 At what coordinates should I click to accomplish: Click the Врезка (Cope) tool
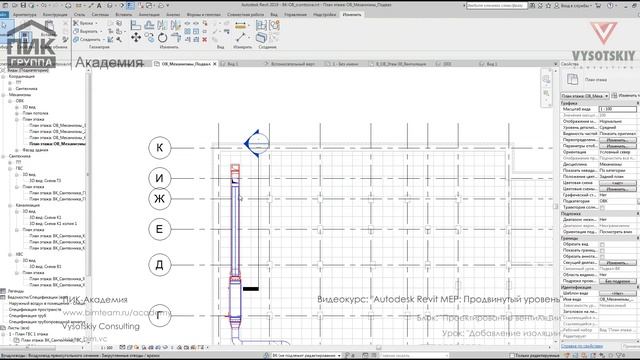click(x=83, y=23)
